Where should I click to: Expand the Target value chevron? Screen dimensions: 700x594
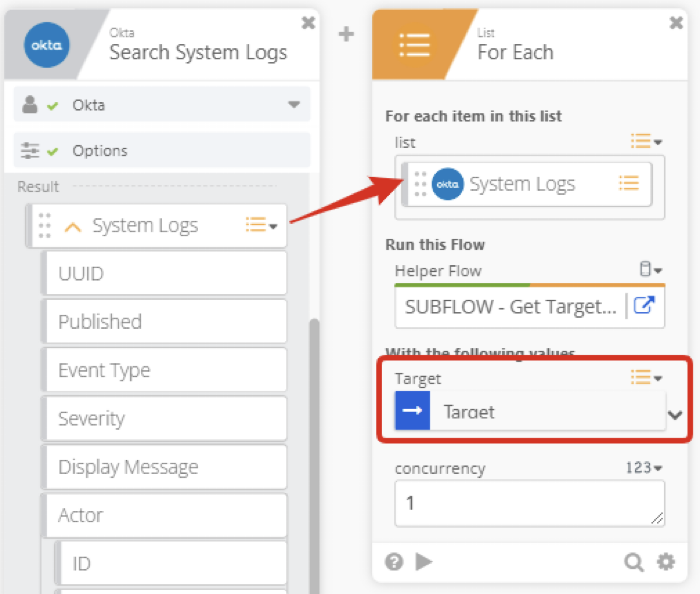click(x=675, y=415)
